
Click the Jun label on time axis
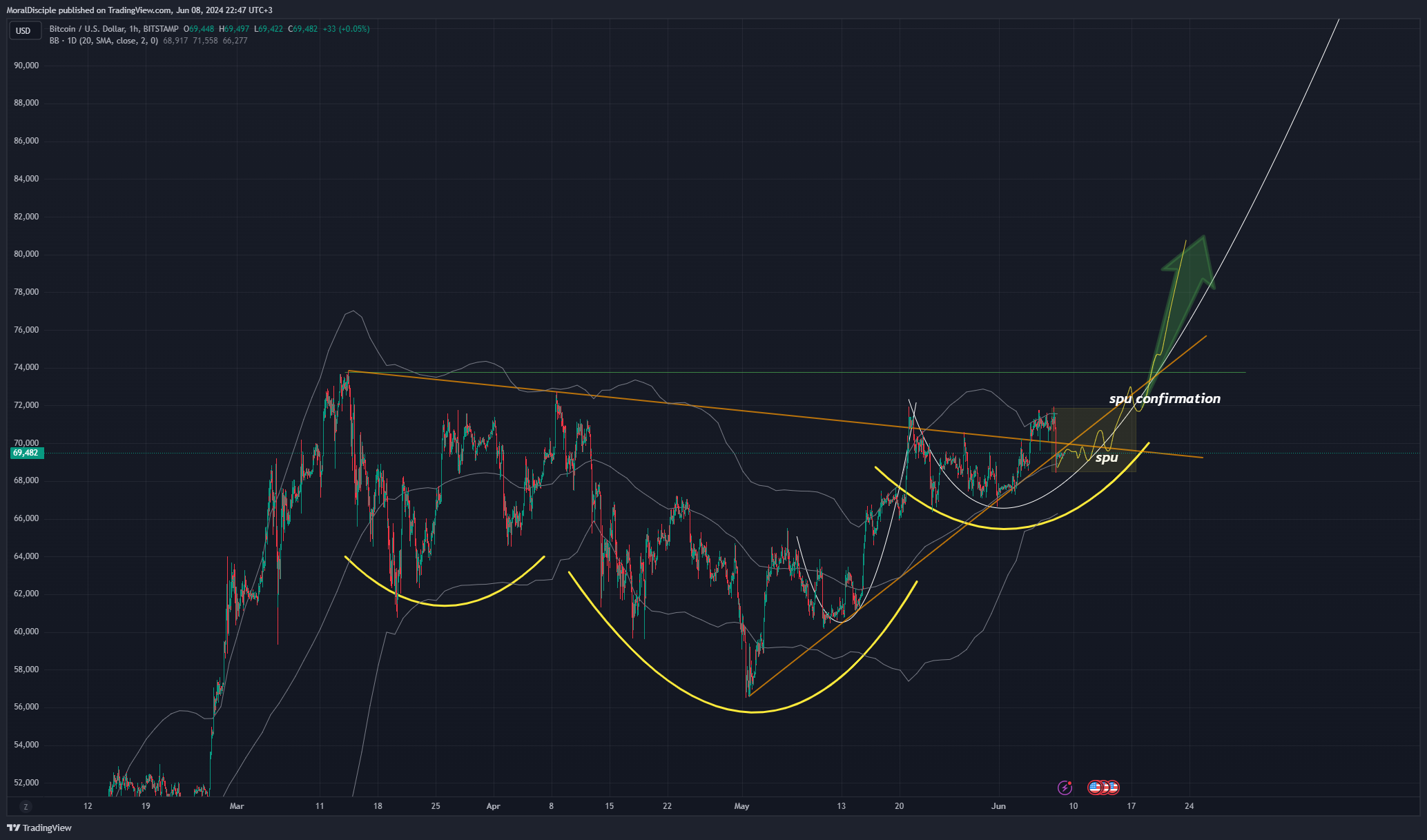[x=998, y=806]
